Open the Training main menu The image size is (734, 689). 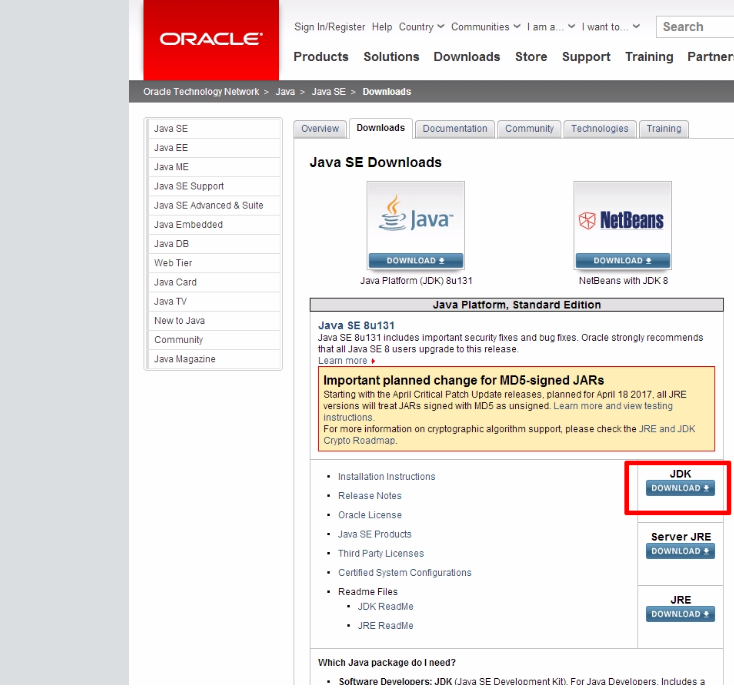[x=649, y=57]
